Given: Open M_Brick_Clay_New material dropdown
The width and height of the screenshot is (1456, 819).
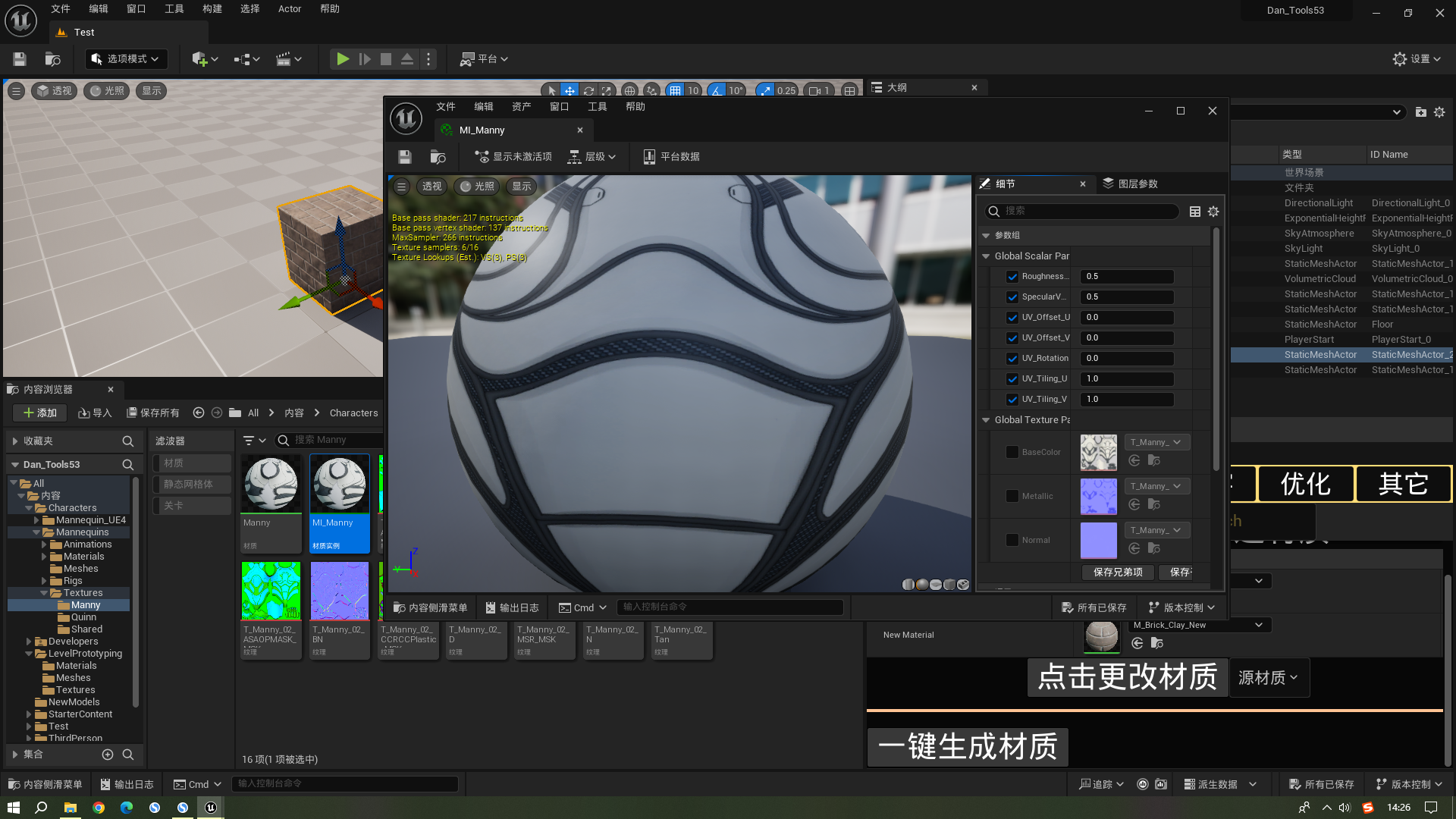Looking at the screenshot, I should 1200,626.
